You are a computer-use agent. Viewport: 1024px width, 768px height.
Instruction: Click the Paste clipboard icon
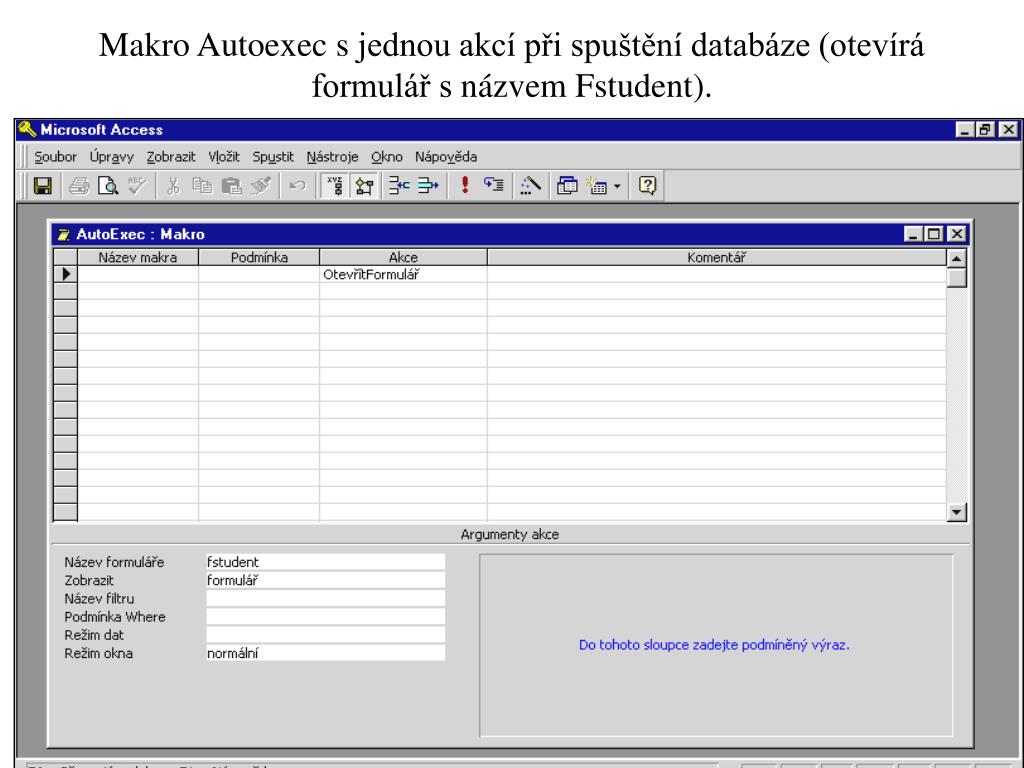pyautogui.click(x=231, y=186)
